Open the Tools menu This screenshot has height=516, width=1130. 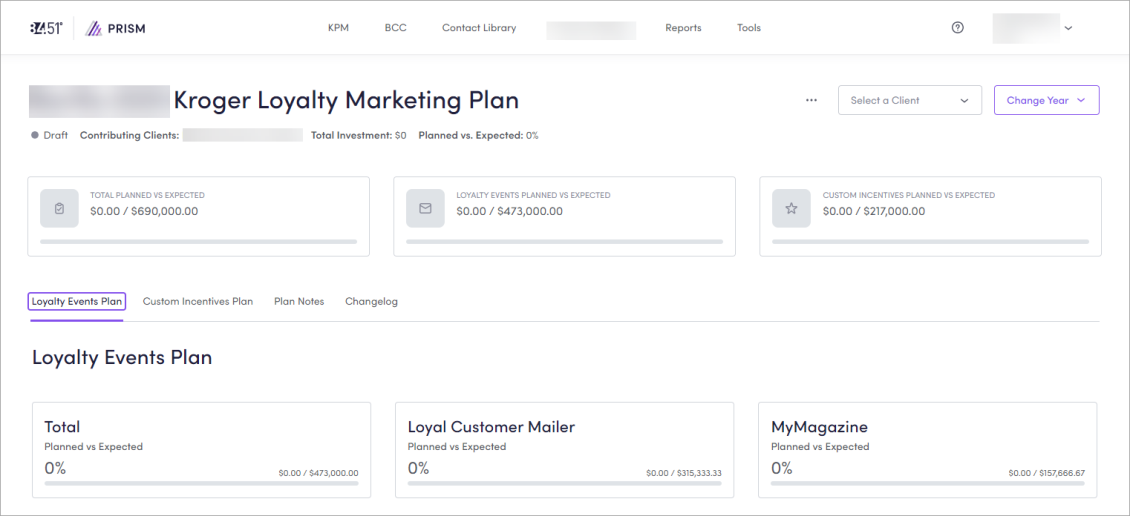click(749, 28)
